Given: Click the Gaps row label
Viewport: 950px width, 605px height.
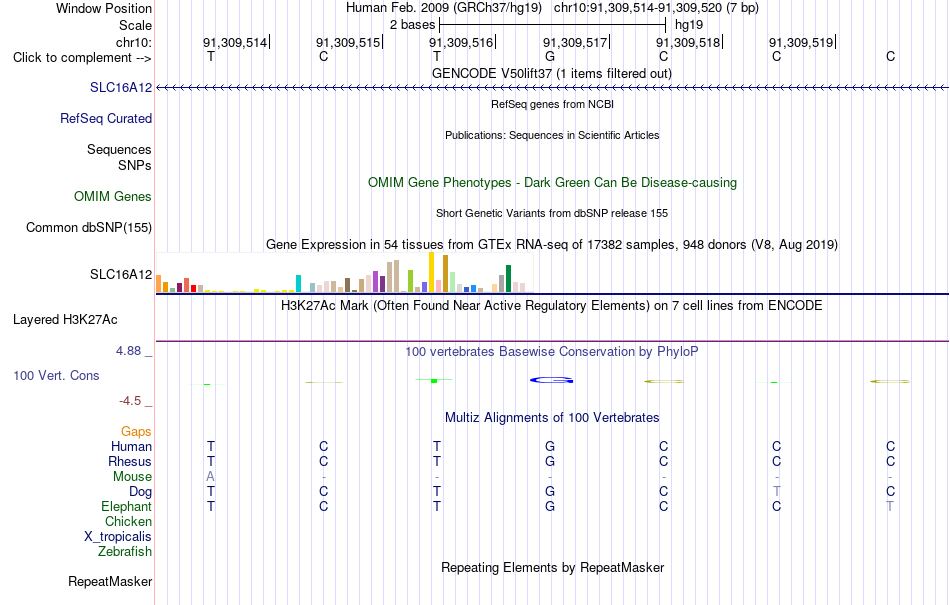Looking at the screenshot, I should (x=136, y=431).
